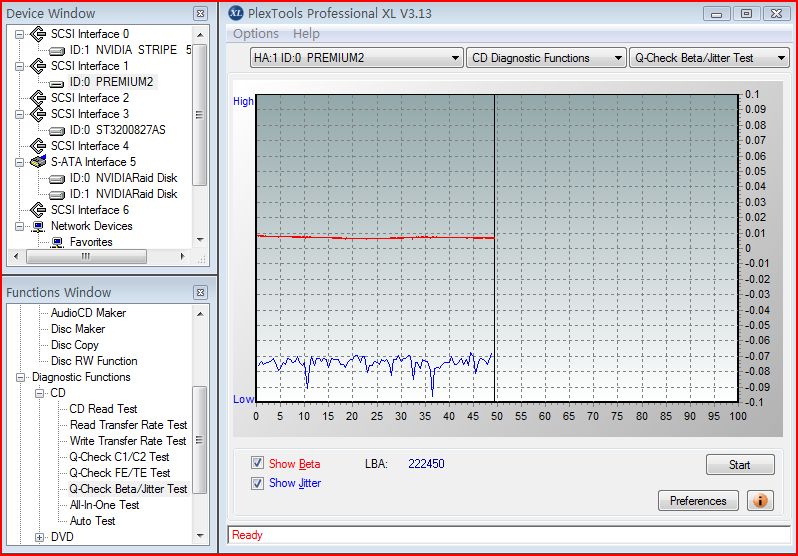
Task: Click the SCSI Interface 3 adapter icon
Action: click(x=38, y=114)
